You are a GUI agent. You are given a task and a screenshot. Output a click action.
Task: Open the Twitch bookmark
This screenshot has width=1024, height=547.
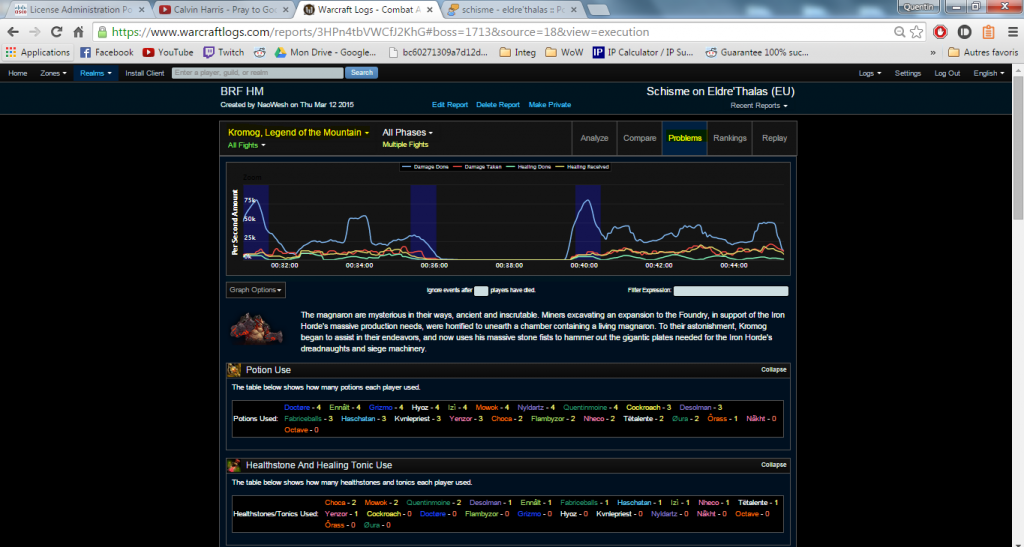click(x=223, y=52)
